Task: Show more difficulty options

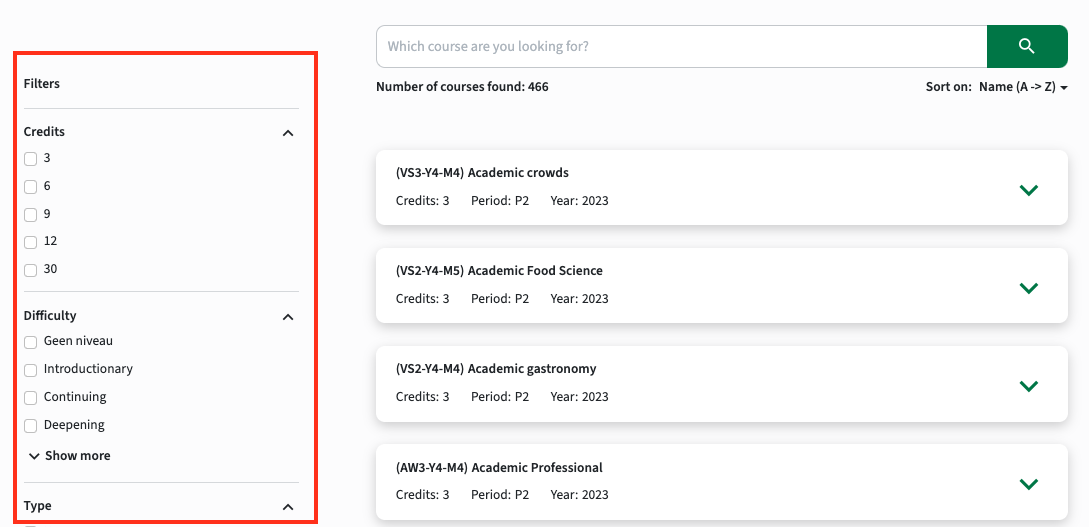Action: 69,455
